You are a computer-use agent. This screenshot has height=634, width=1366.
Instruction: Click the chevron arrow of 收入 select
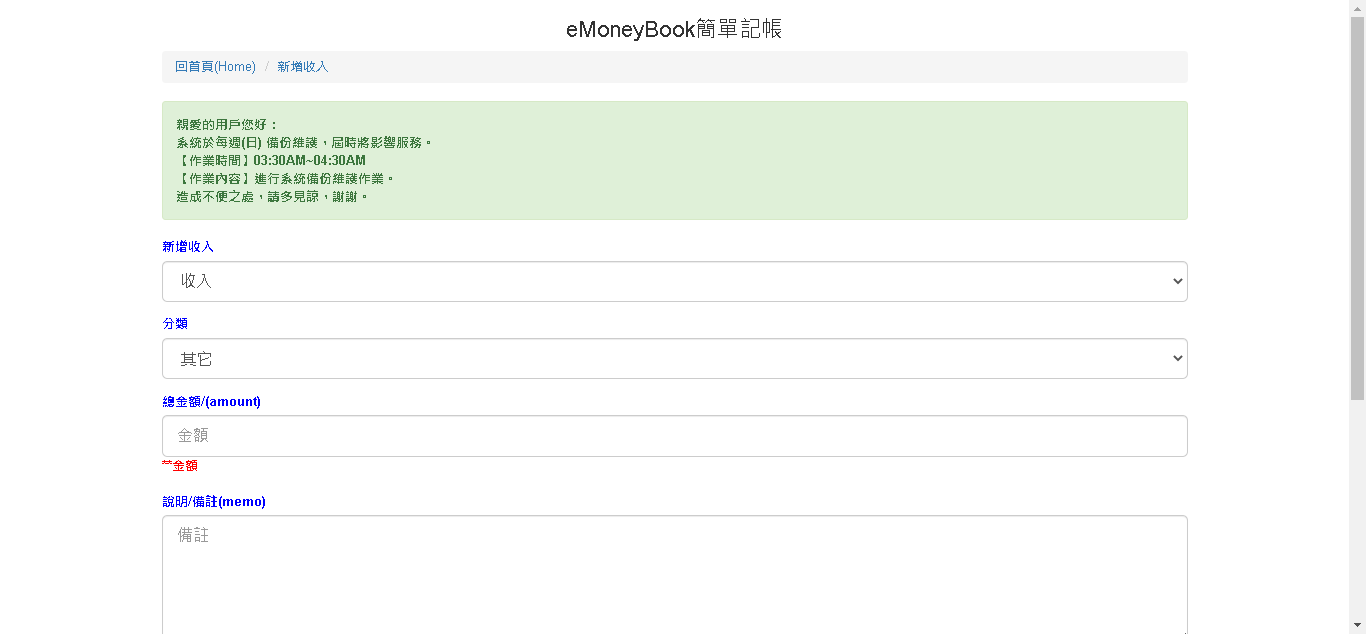tap(1177, 281)
